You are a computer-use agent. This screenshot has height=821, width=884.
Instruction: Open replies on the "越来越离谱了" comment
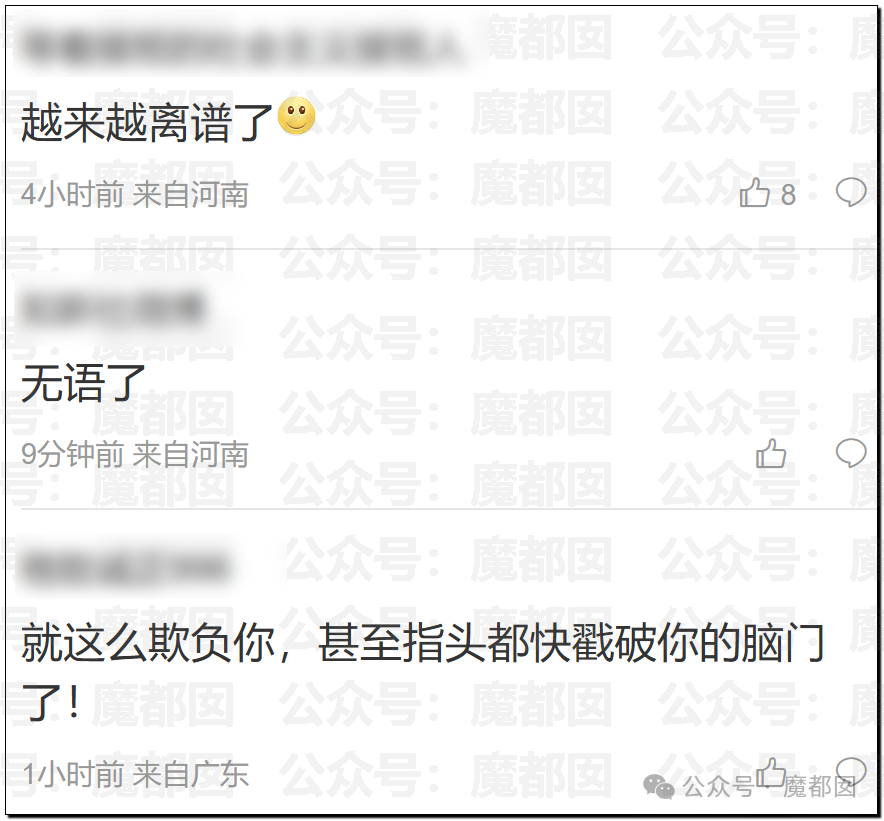(851, 193)
